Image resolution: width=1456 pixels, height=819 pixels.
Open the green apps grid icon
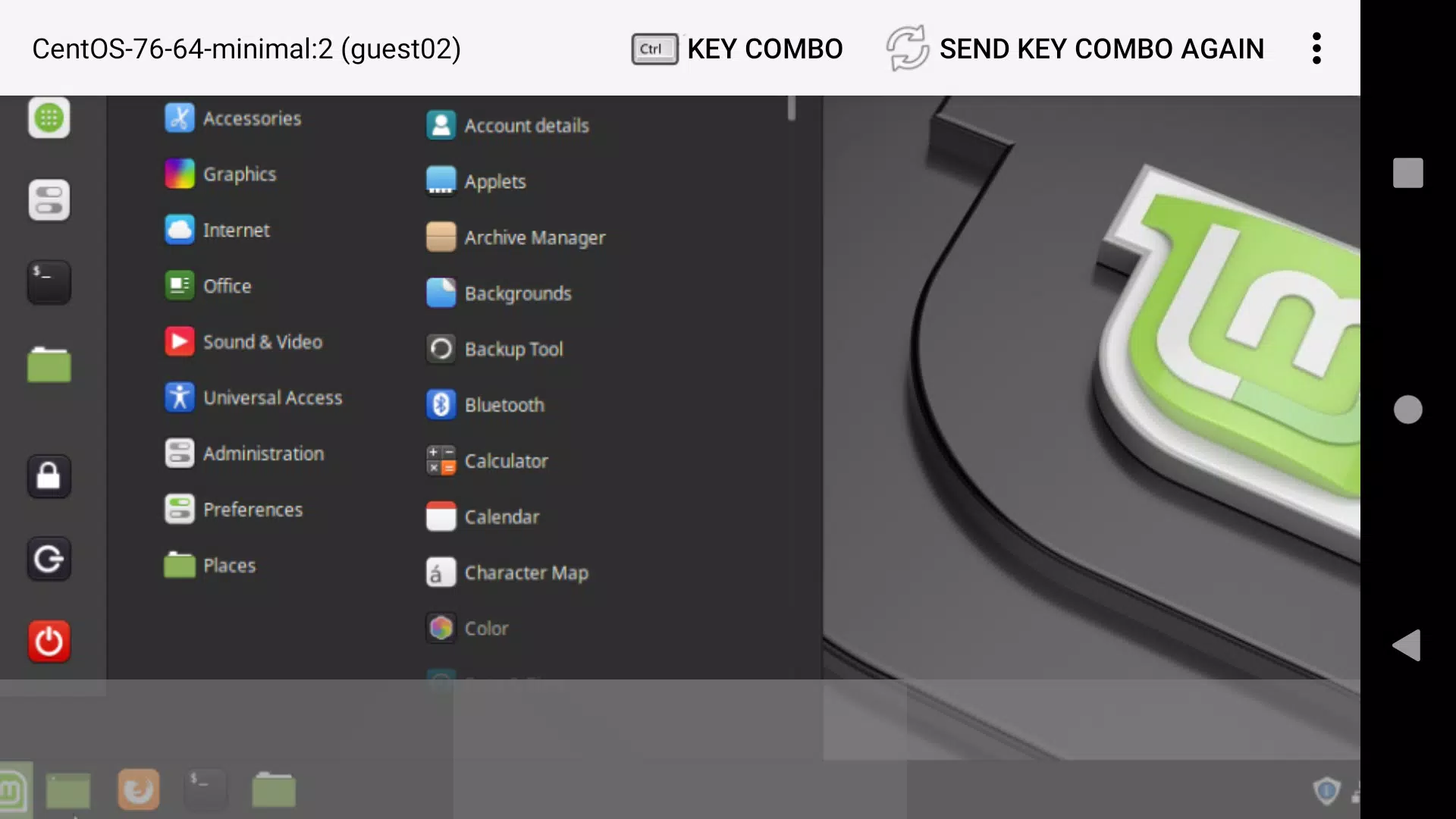pyautogui.click(x=49, y=118)
